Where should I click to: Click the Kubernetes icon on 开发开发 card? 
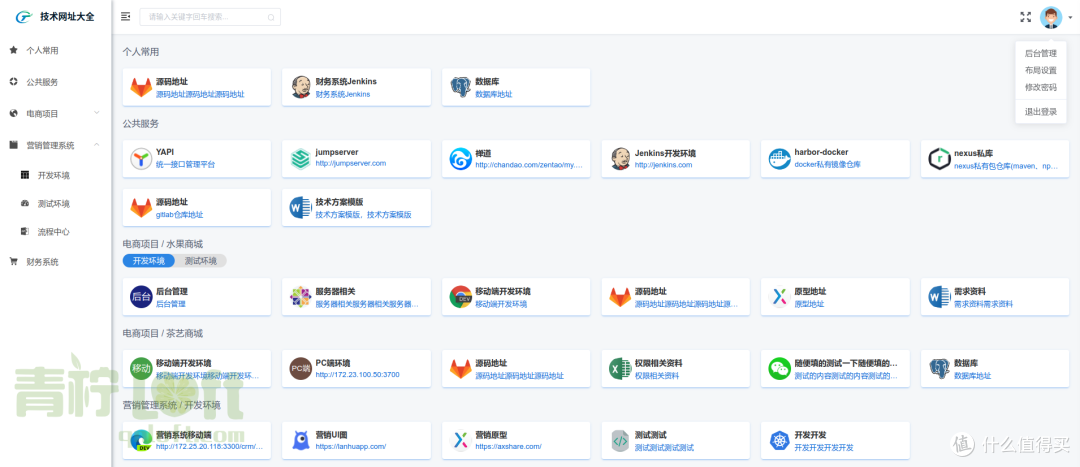coord(780,441)
